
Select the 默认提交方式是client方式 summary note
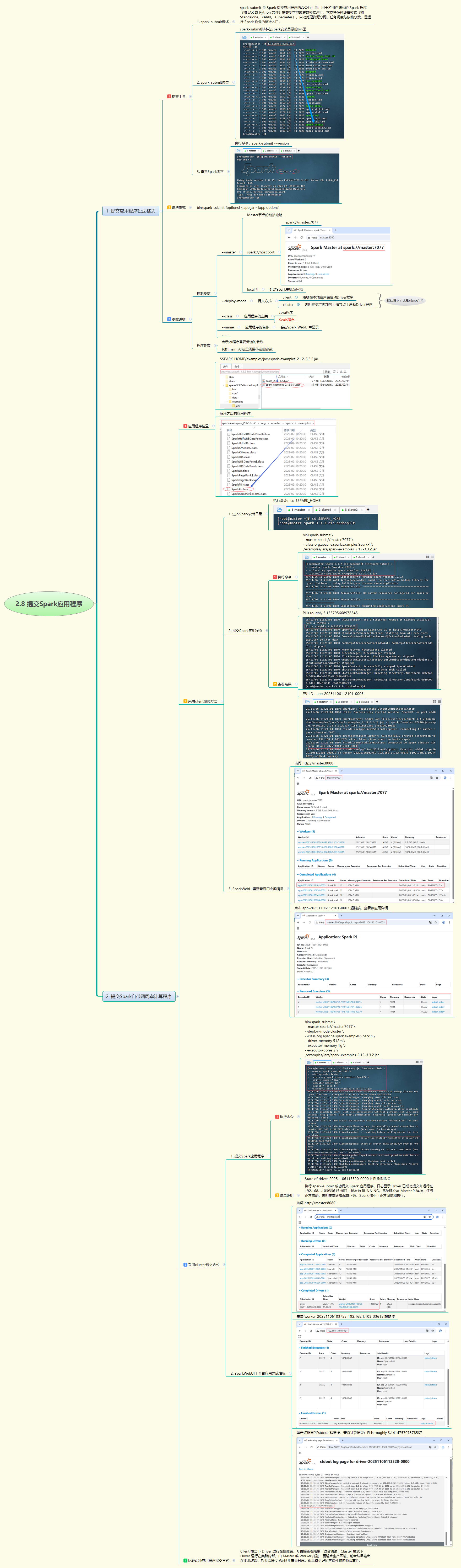pos(405,301)
